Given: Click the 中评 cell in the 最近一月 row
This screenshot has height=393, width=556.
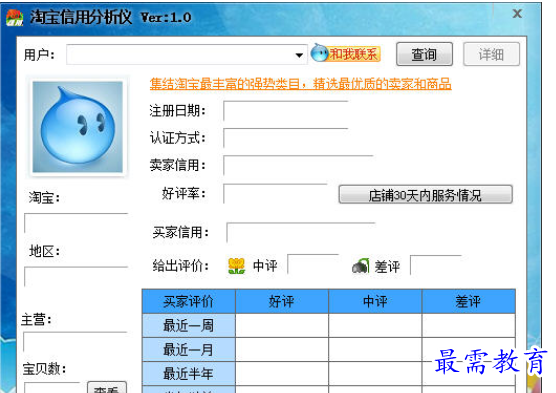Looking at the screenshot, I should 375,349.
